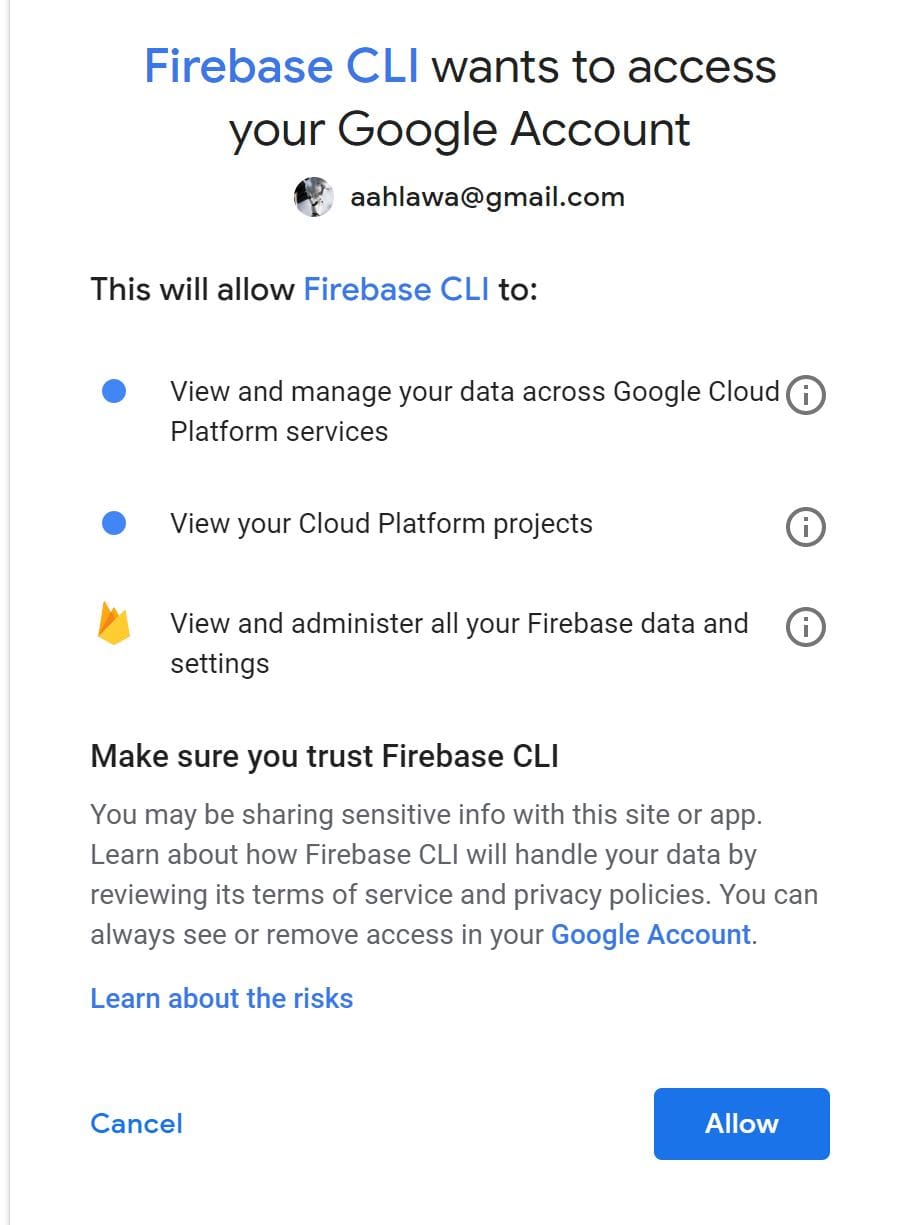Click info icon for Google Cloud Platform services
The height and width of the screenshot is (1225, 906).
tap(806, 396)
